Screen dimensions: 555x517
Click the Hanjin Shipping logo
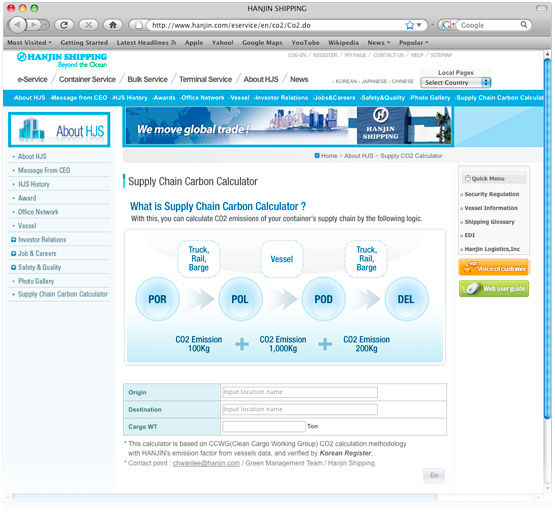pyautogui.click(x=62, y=60)
